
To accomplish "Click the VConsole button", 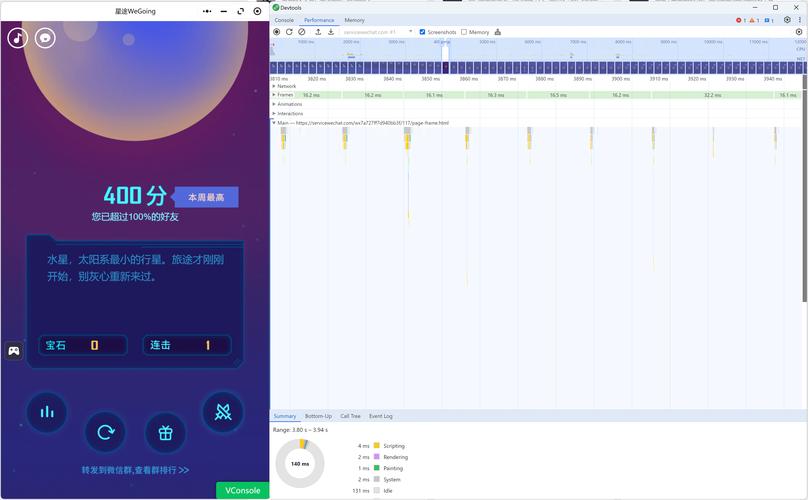I will pyautogui.click(x=242, y=490).
